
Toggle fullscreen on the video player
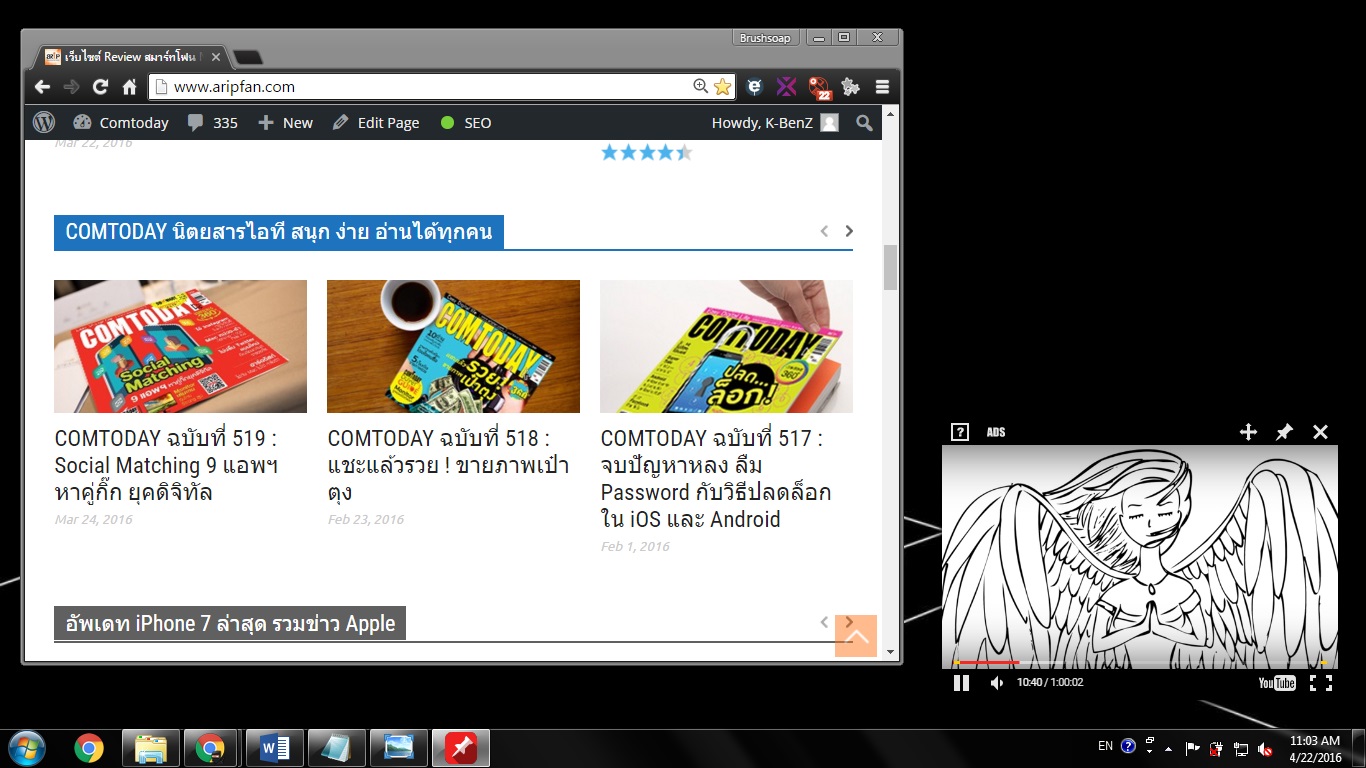click(1321, 683)
